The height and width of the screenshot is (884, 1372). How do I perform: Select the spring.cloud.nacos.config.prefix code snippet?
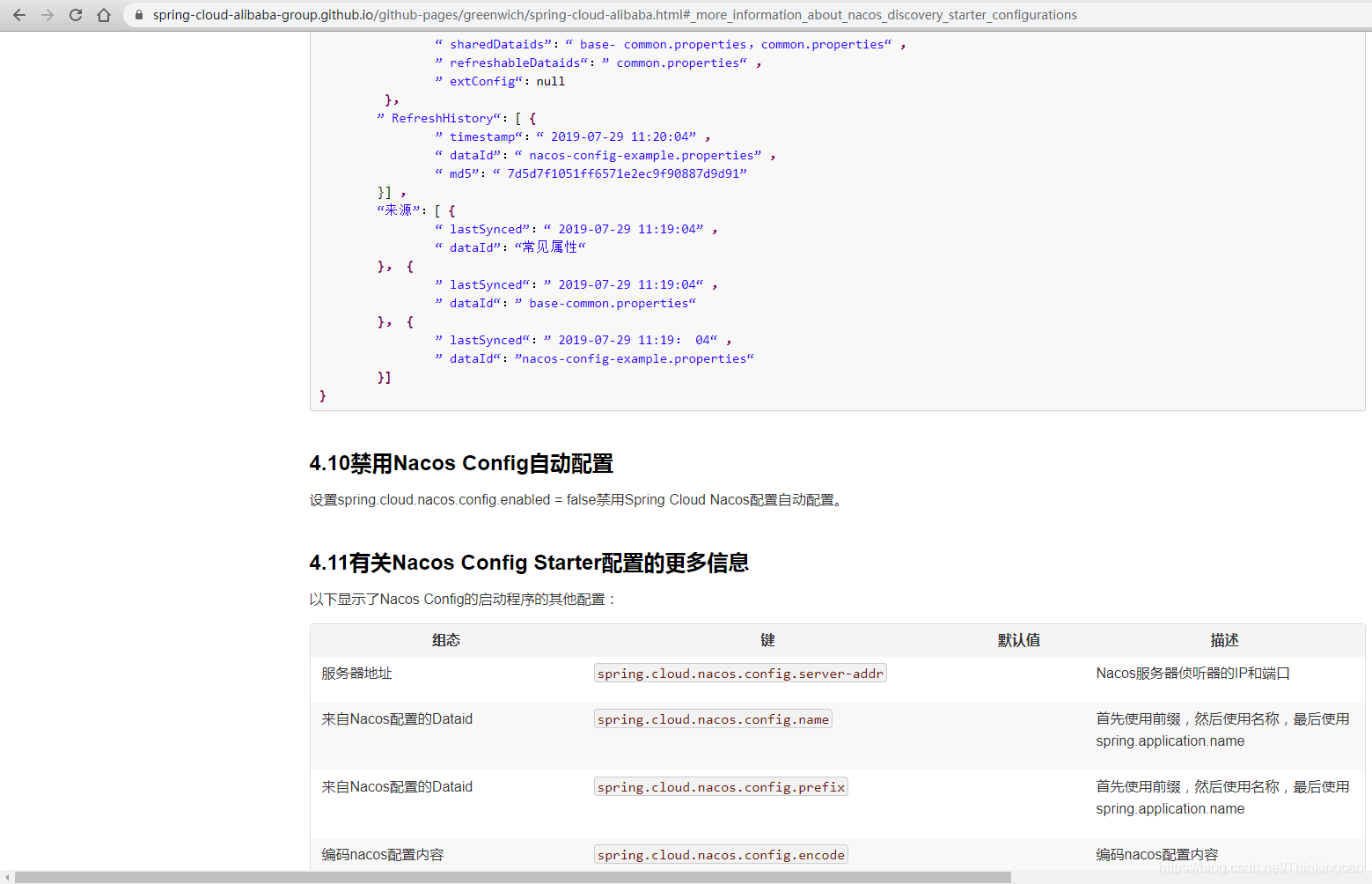point(720,786)
